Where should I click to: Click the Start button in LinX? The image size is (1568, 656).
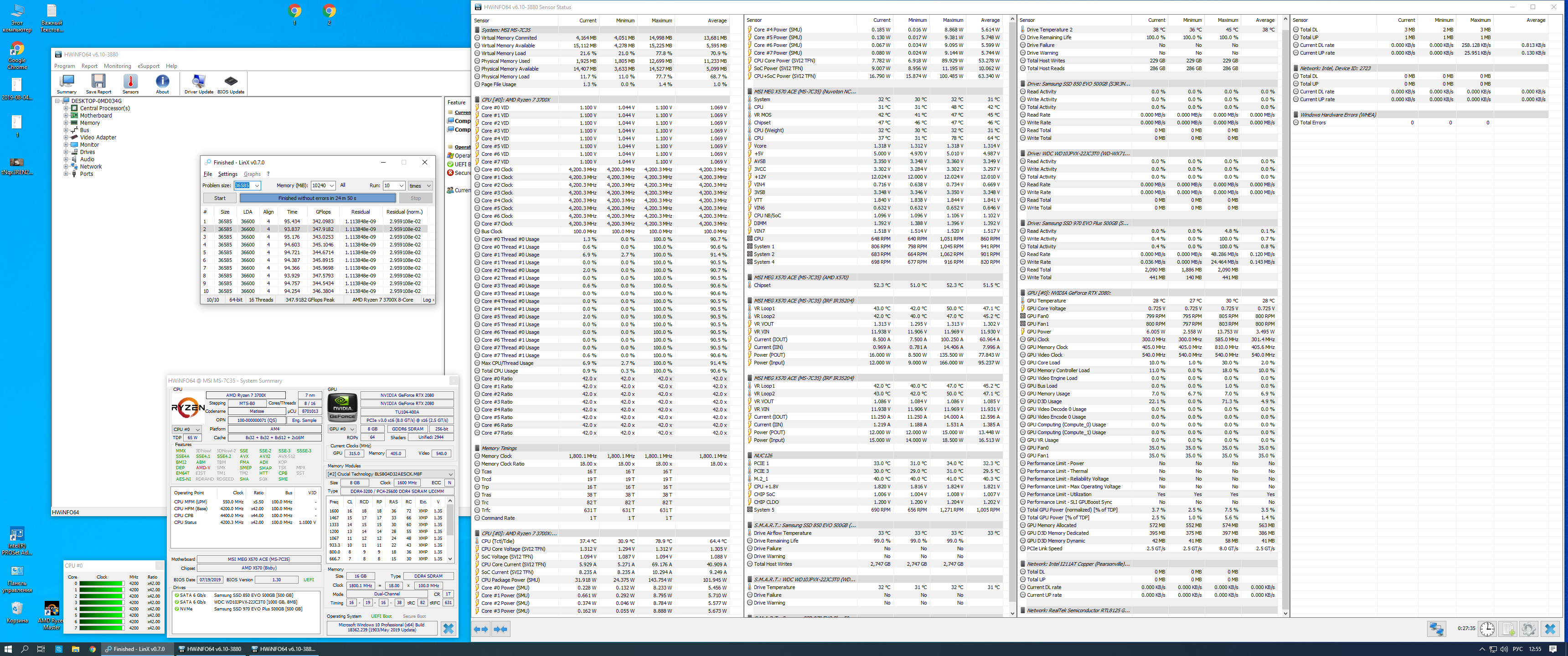tap(220, 198)
